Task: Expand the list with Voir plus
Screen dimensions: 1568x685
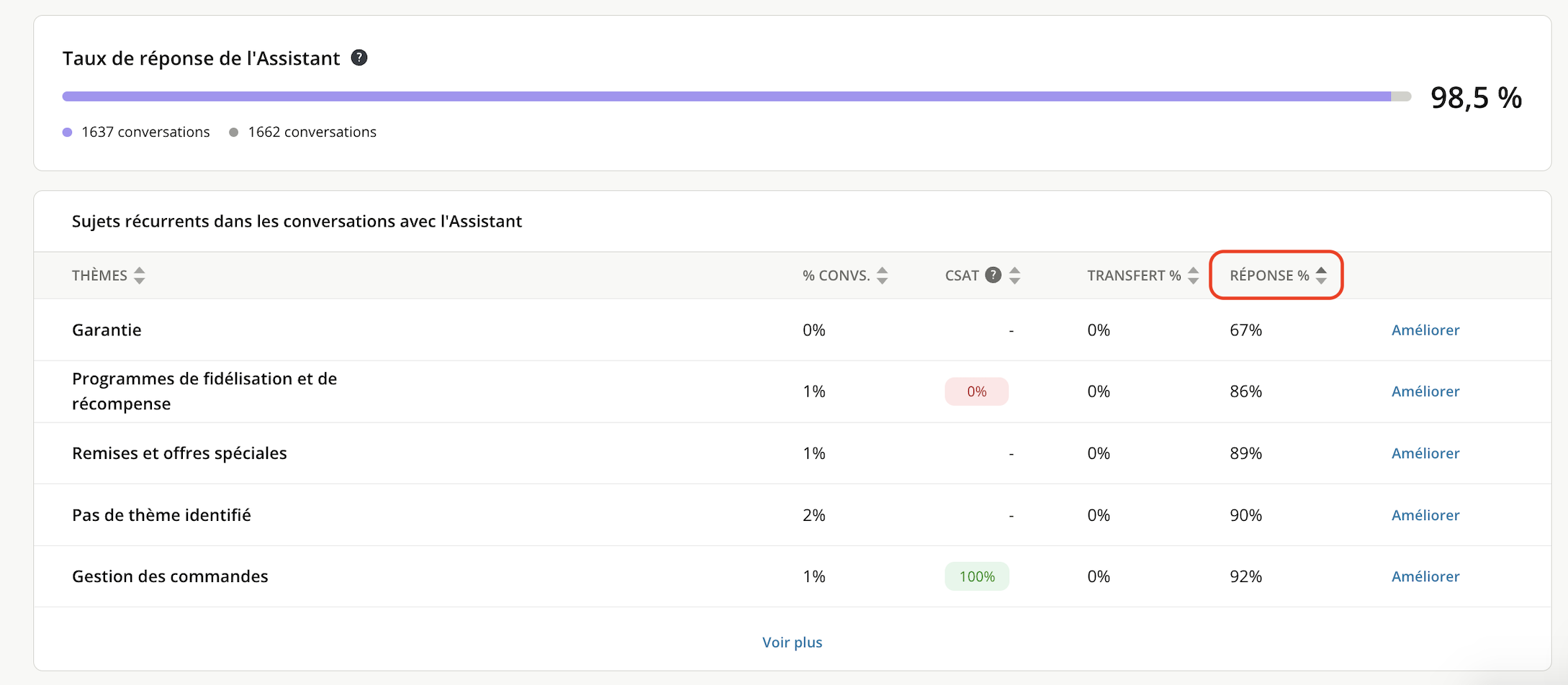Action: coord(792,642)
